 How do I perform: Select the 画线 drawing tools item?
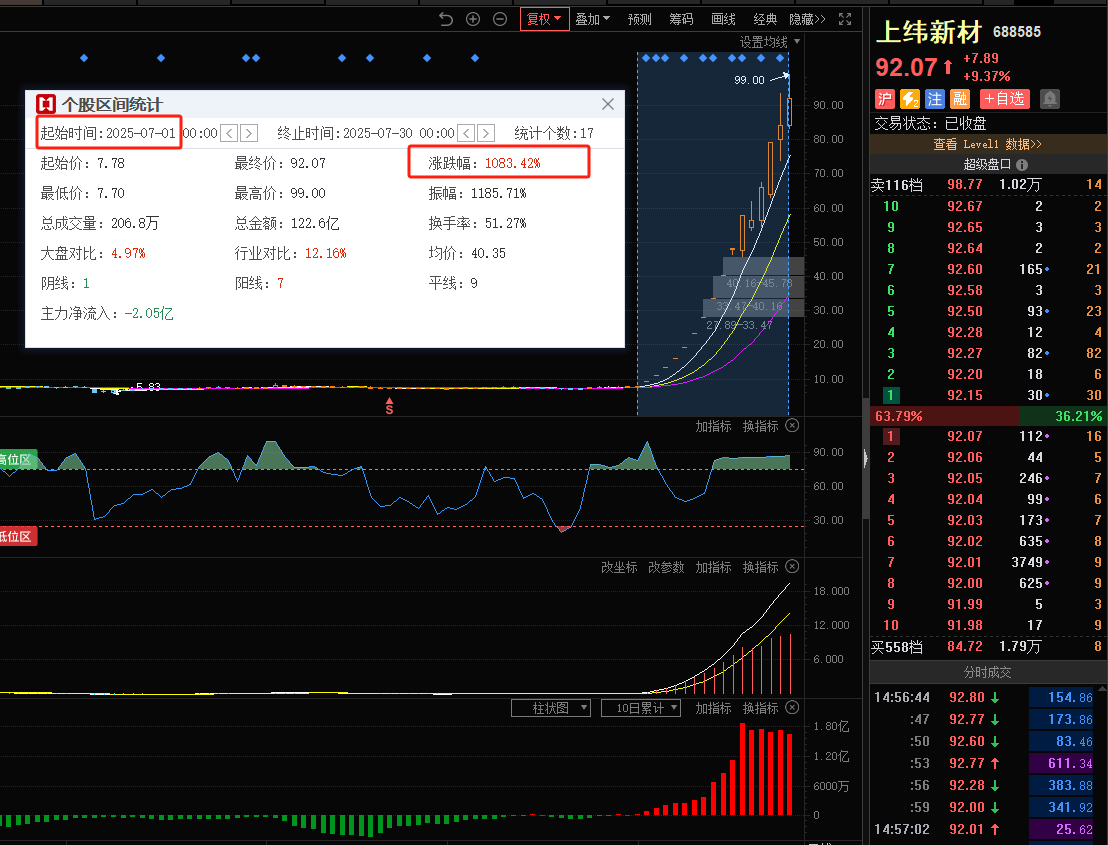pyautogui.click(x=723, y=19)
